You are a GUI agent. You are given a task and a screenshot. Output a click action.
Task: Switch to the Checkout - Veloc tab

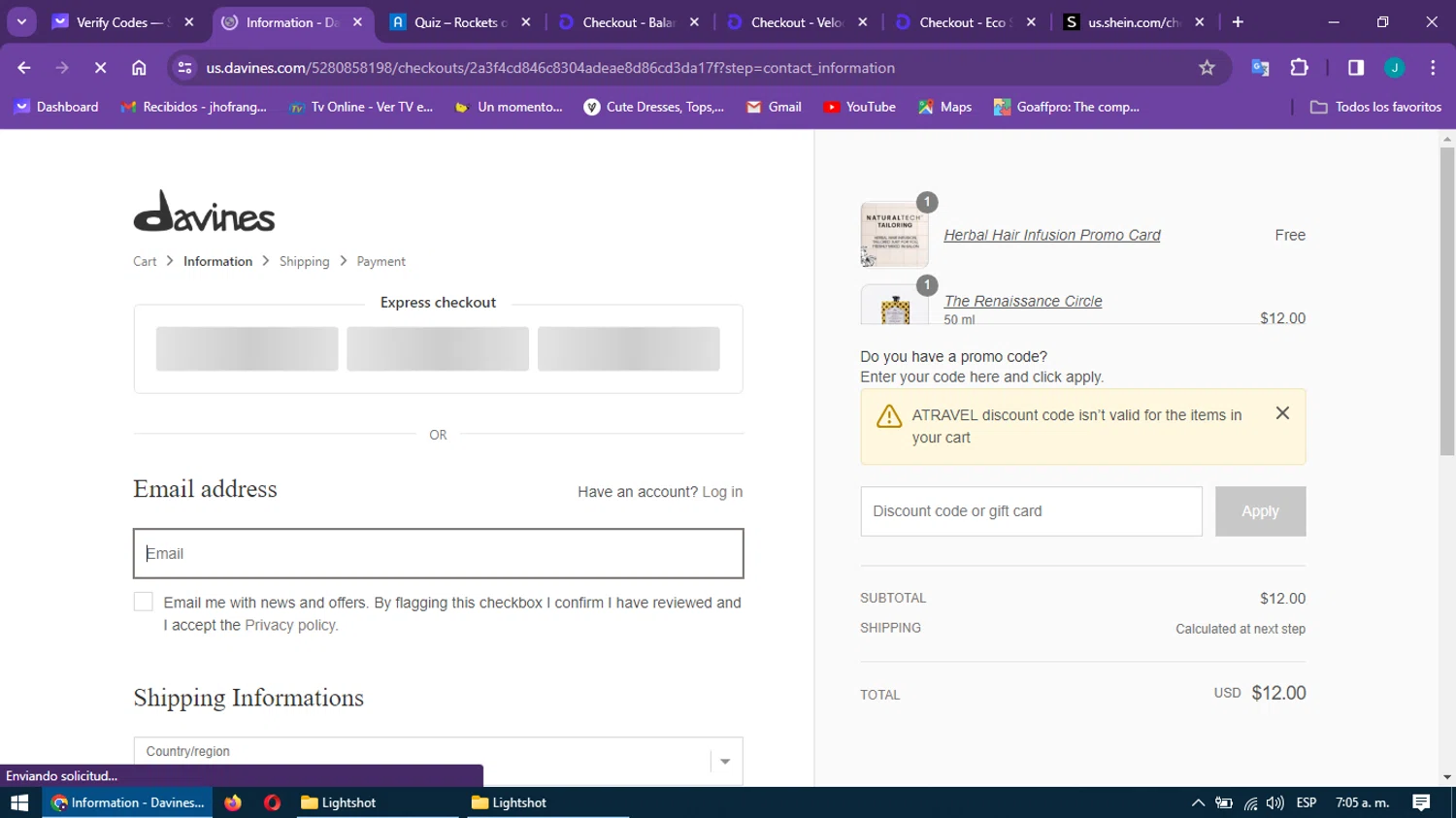(x=796, y=22)
